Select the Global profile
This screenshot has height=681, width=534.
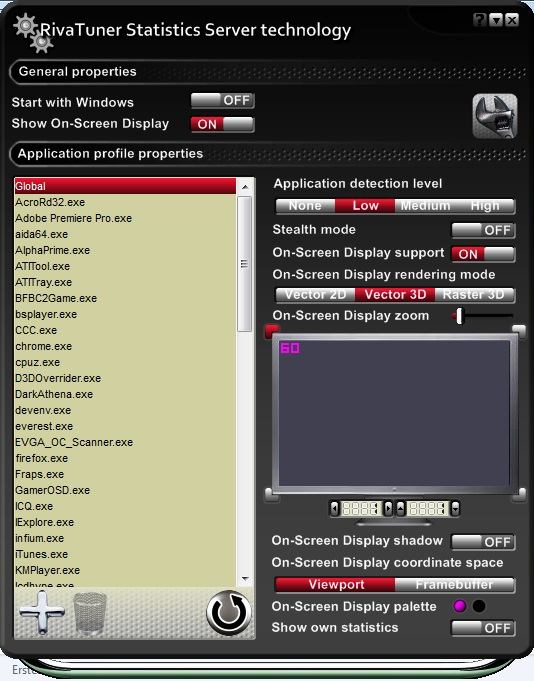click(x=125, y=186)
